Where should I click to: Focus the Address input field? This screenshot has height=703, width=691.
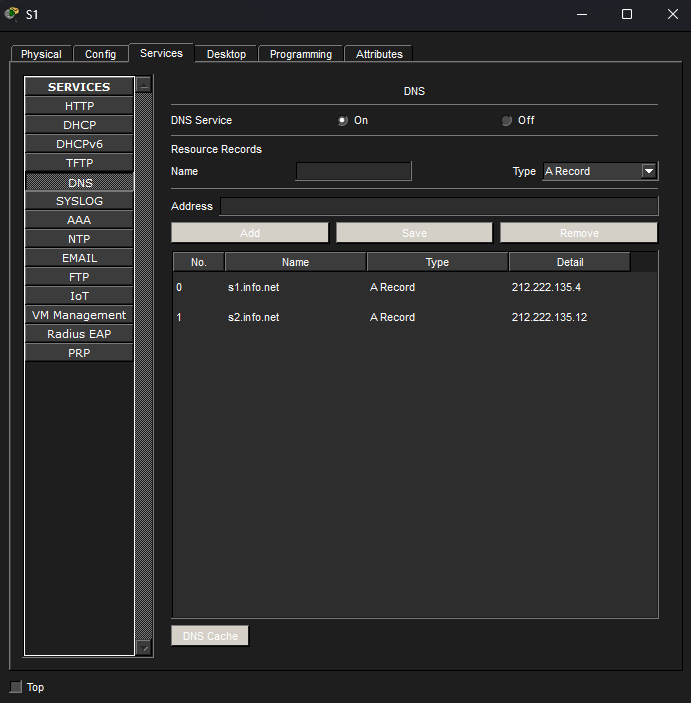pos(439,206)
